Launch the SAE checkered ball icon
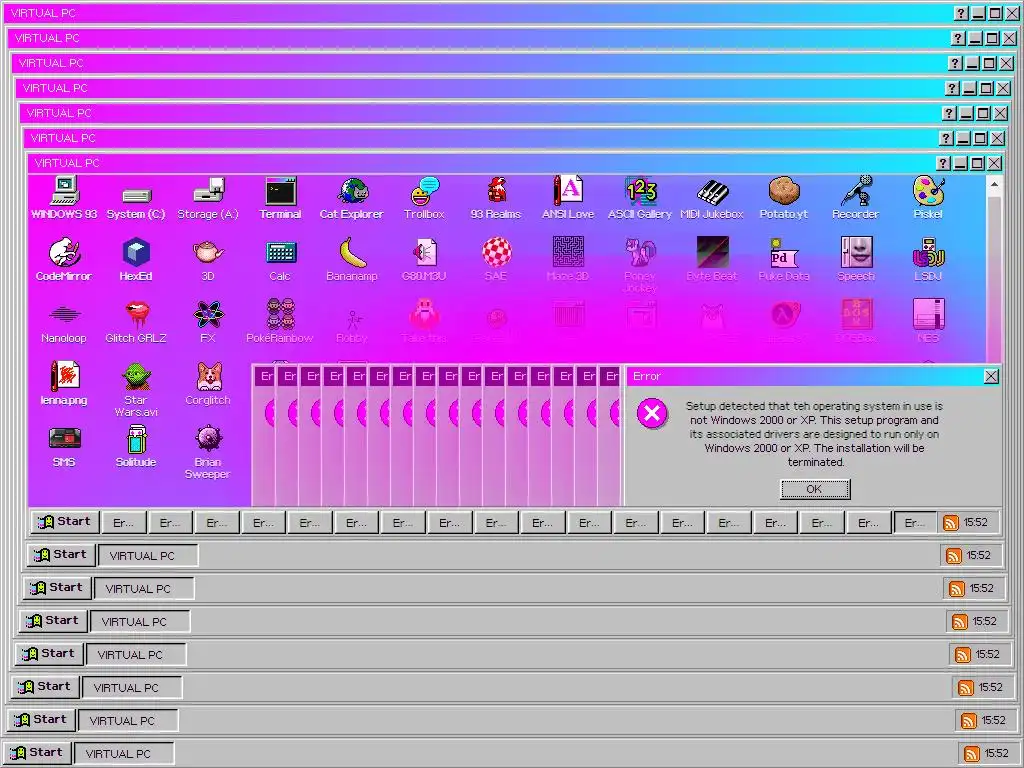1024x768 pixels. 496,259
